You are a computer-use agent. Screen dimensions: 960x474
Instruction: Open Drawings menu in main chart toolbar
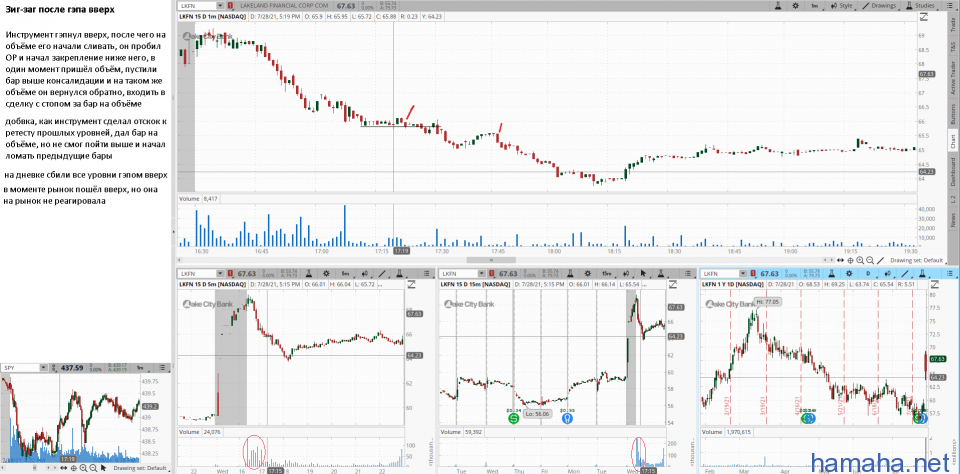[879, 6]
